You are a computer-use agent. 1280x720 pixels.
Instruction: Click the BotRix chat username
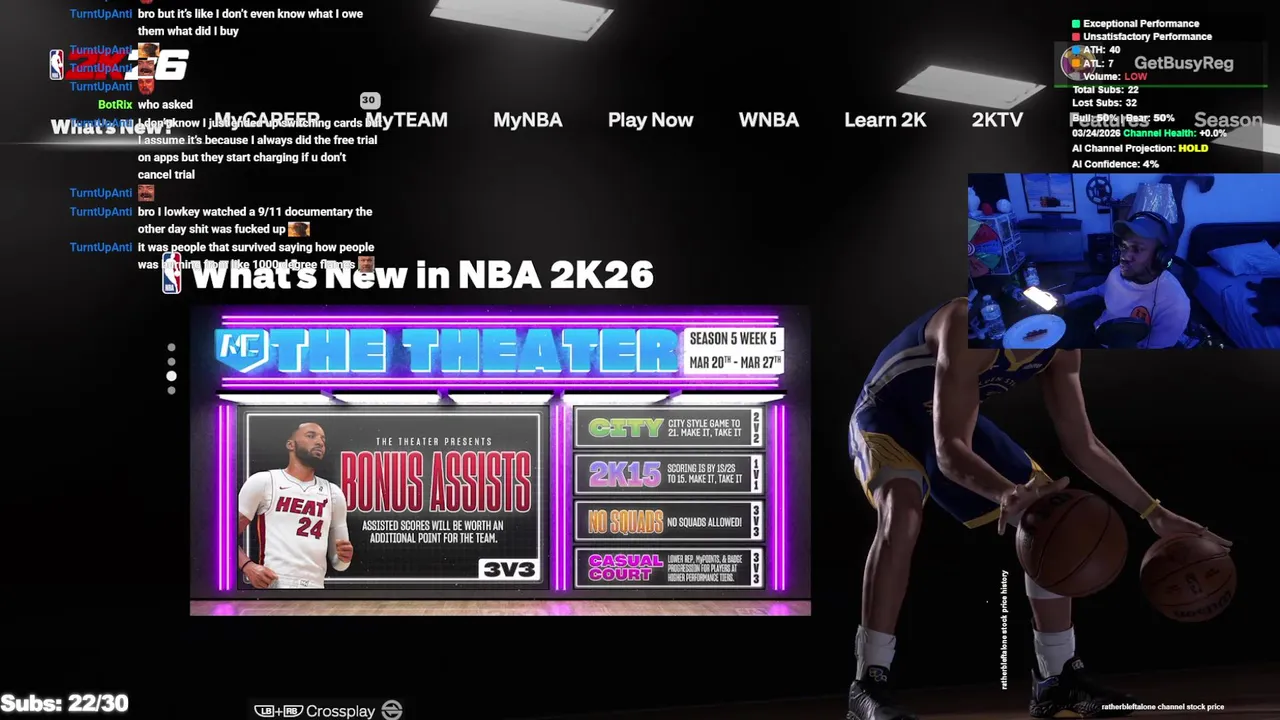(115, 105)
